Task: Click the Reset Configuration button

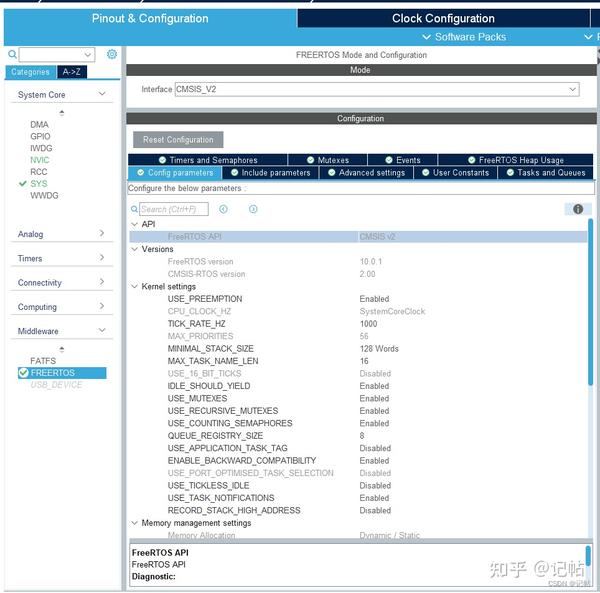Action: (x=178, y=140)
